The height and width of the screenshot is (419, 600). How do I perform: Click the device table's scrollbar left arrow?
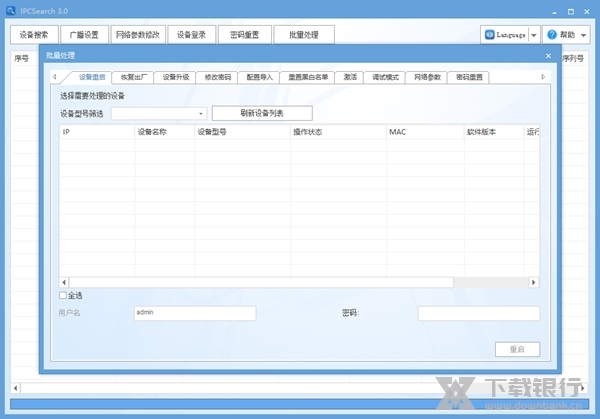tap(64, 282)
